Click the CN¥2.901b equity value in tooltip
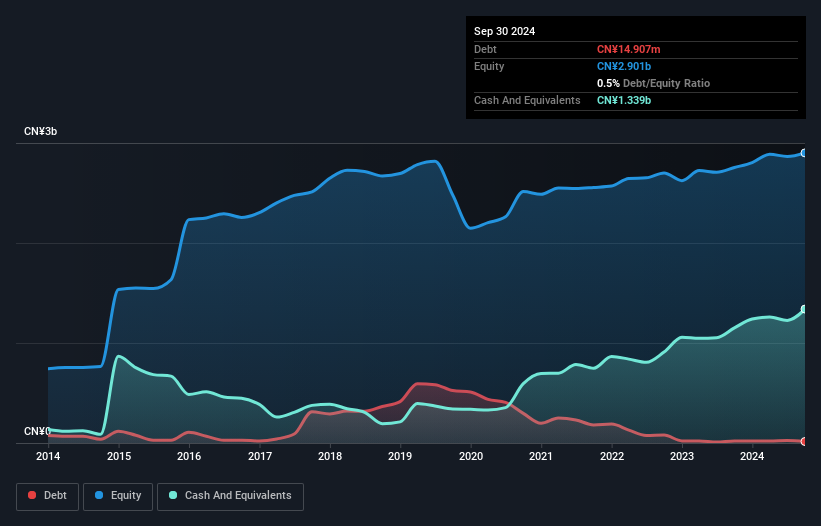Screen dimensions: 821x526 (x=627, y=66)
